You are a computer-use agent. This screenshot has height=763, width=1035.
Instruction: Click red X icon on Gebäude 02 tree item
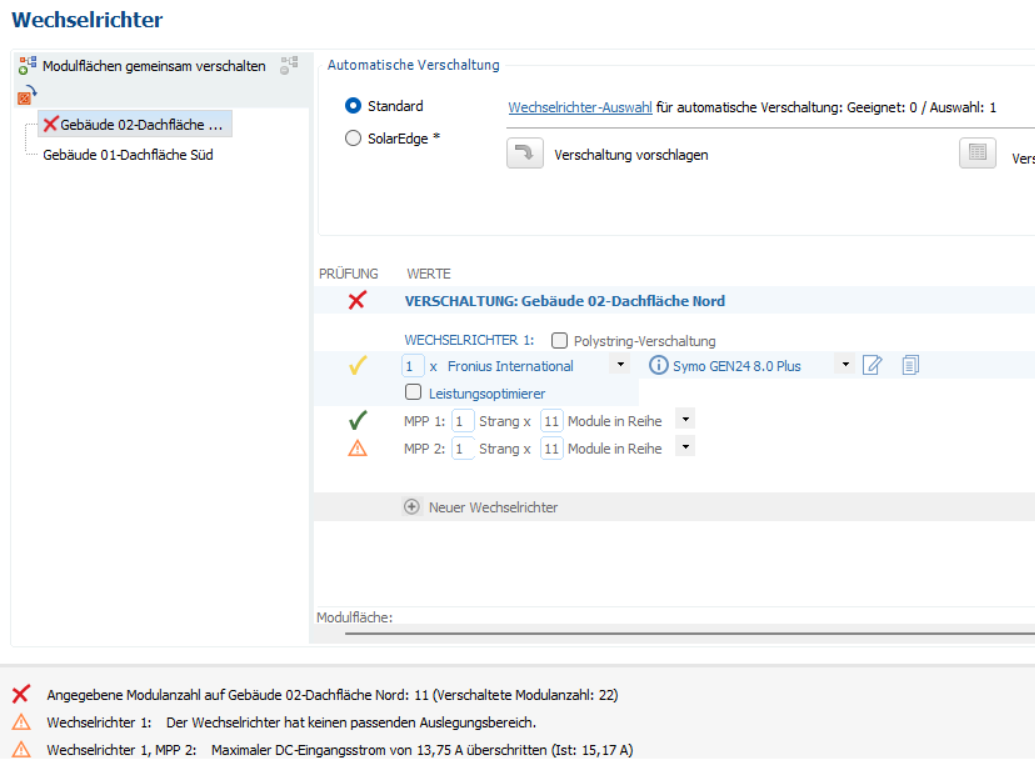click(50, 124)
